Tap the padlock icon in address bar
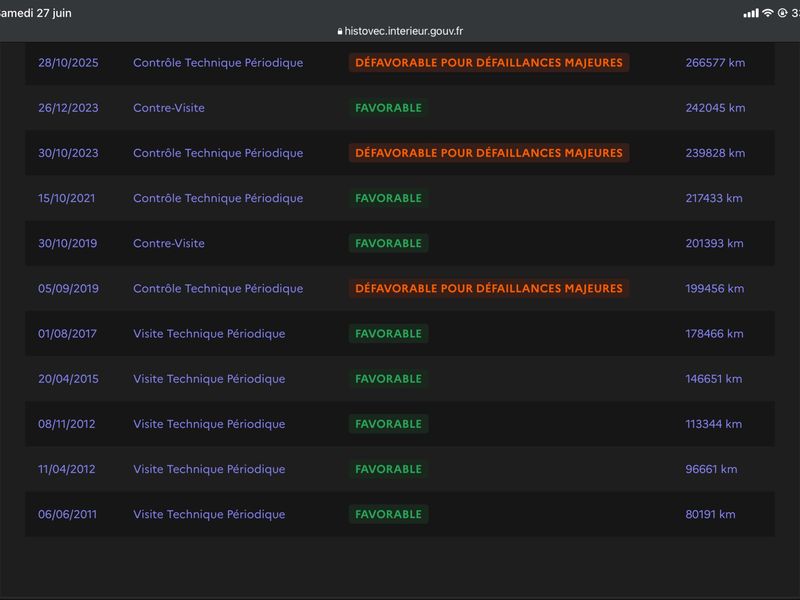Viewport: 800px width, 600px height. pos(340,31)
